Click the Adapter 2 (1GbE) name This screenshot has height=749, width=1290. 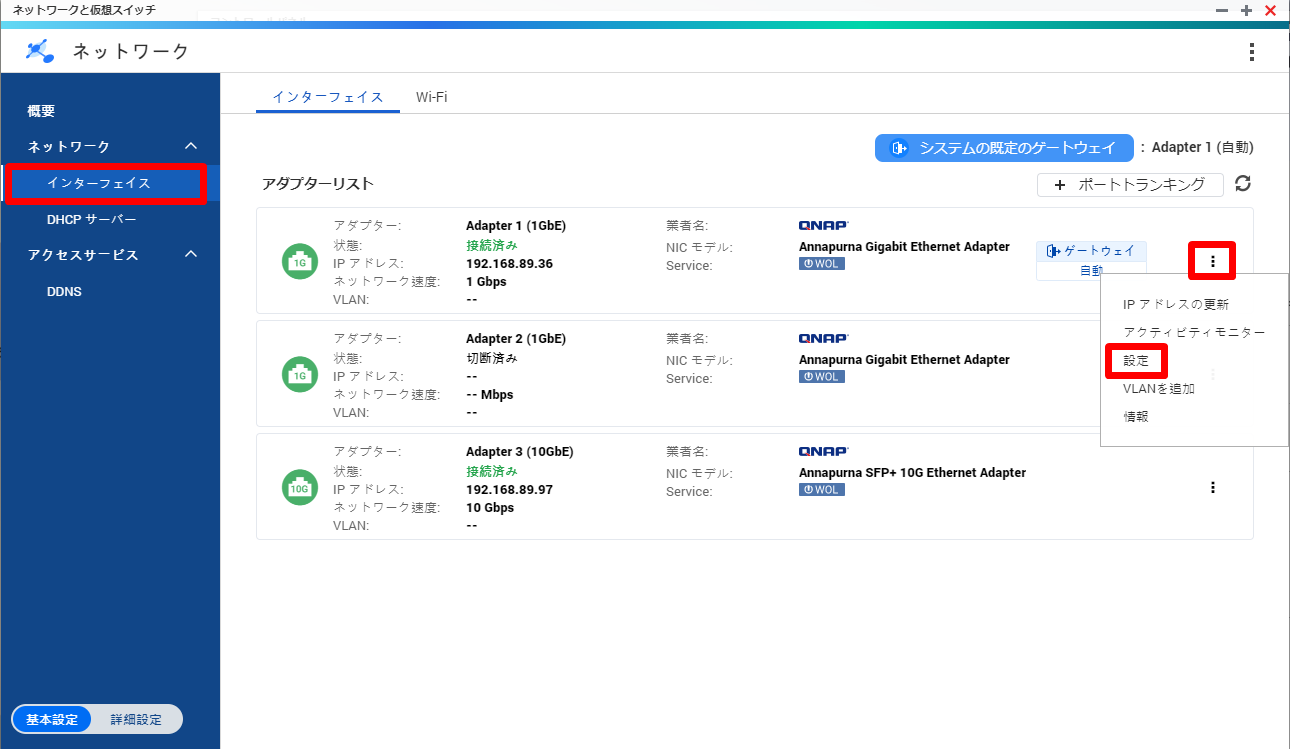(x=516, y=339)
